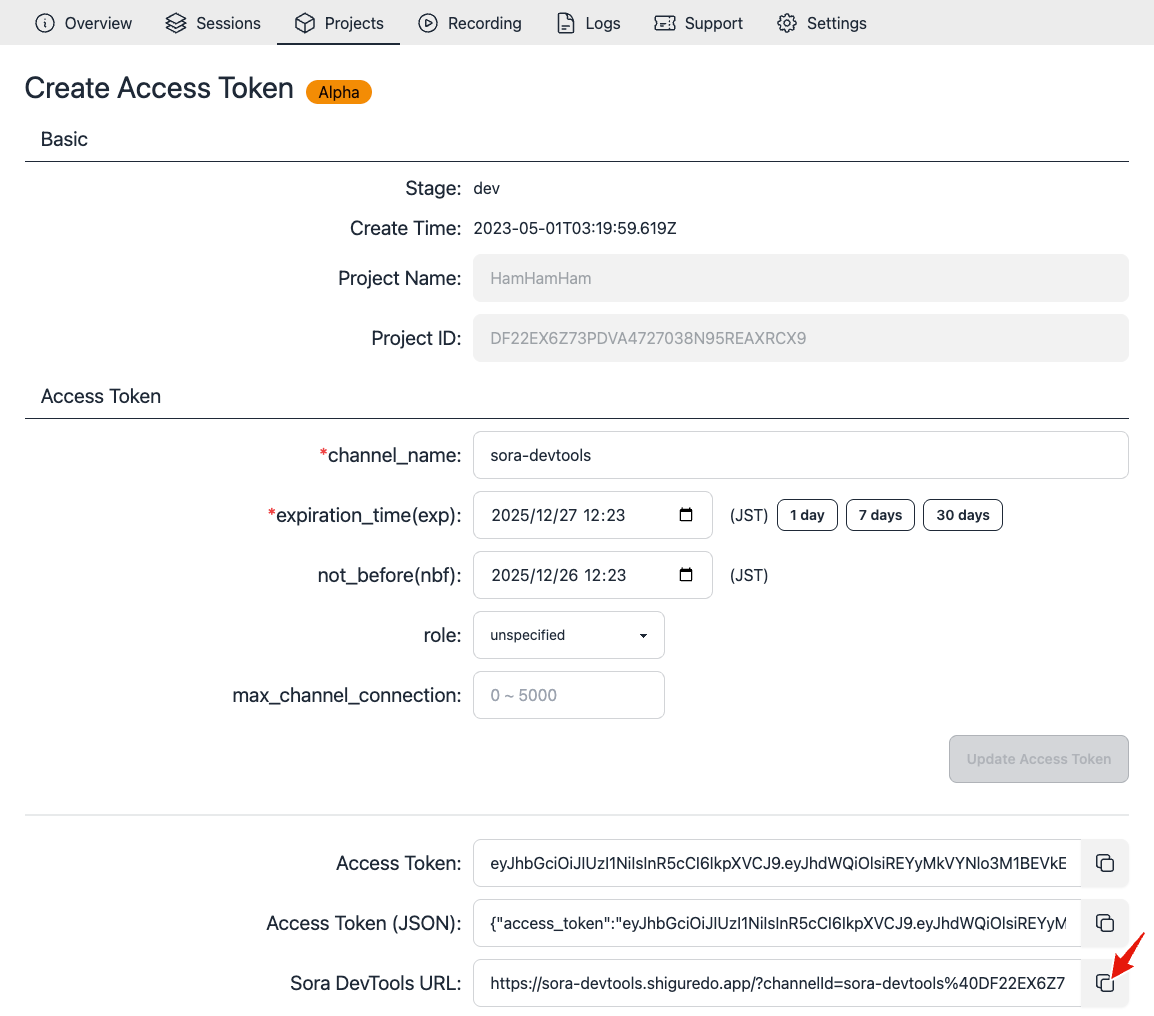Click the Sessions layers icon
The width and height of the screenshot is (1154, 1016).
pyautogui.click(x=176, y=23)
